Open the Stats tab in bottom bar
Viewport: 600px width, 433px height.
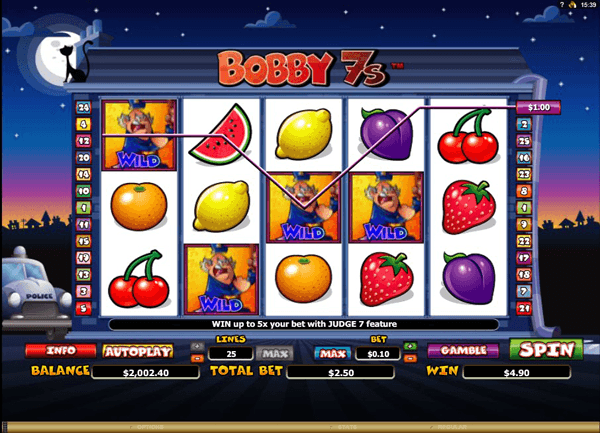[x=346, y=427]
